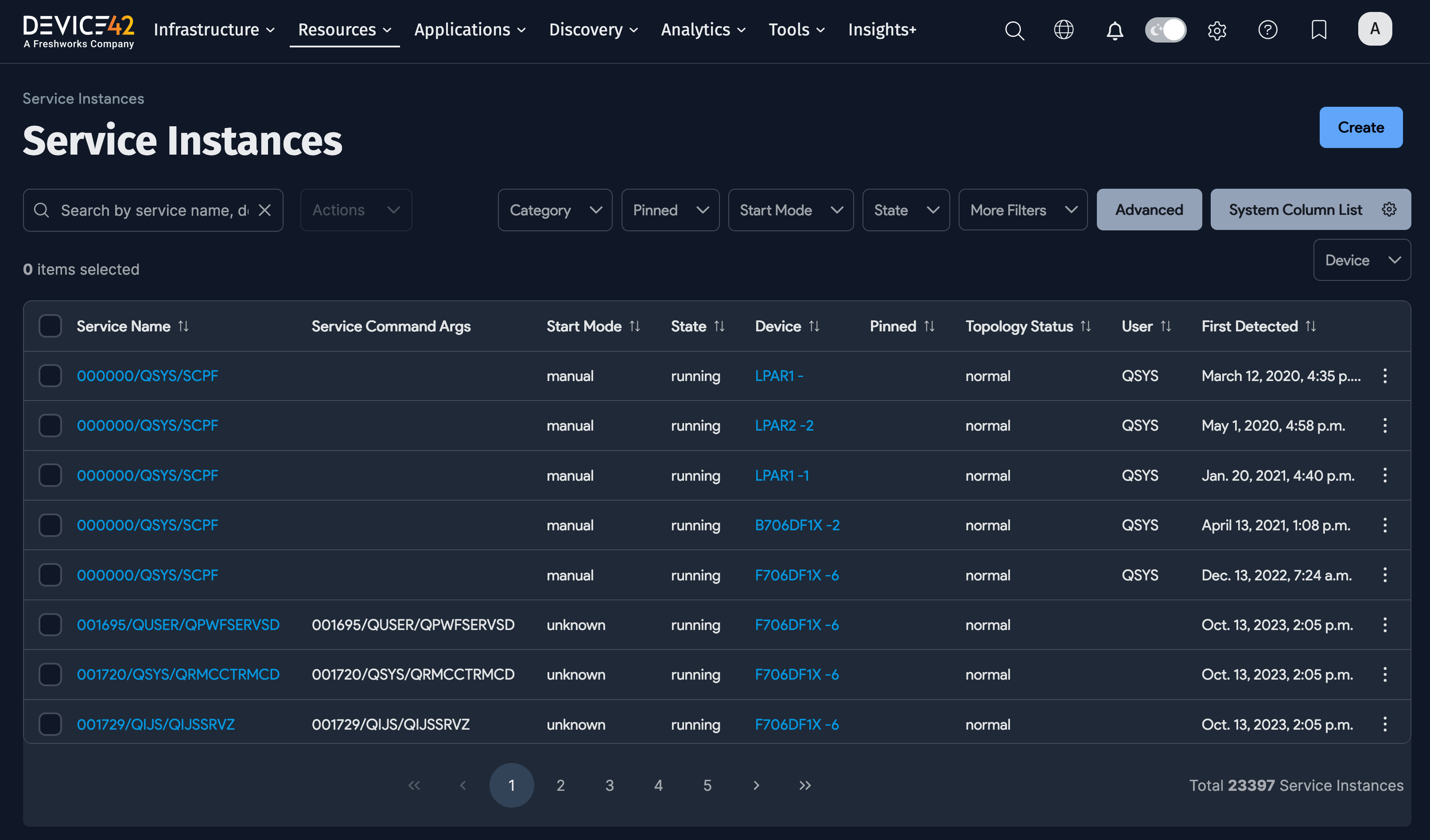This screenshot has height=840, width=1430.
Task: Open row actions menu for 001729/QIJS/QIJSSRVZ
Action: coord(1385,724)
